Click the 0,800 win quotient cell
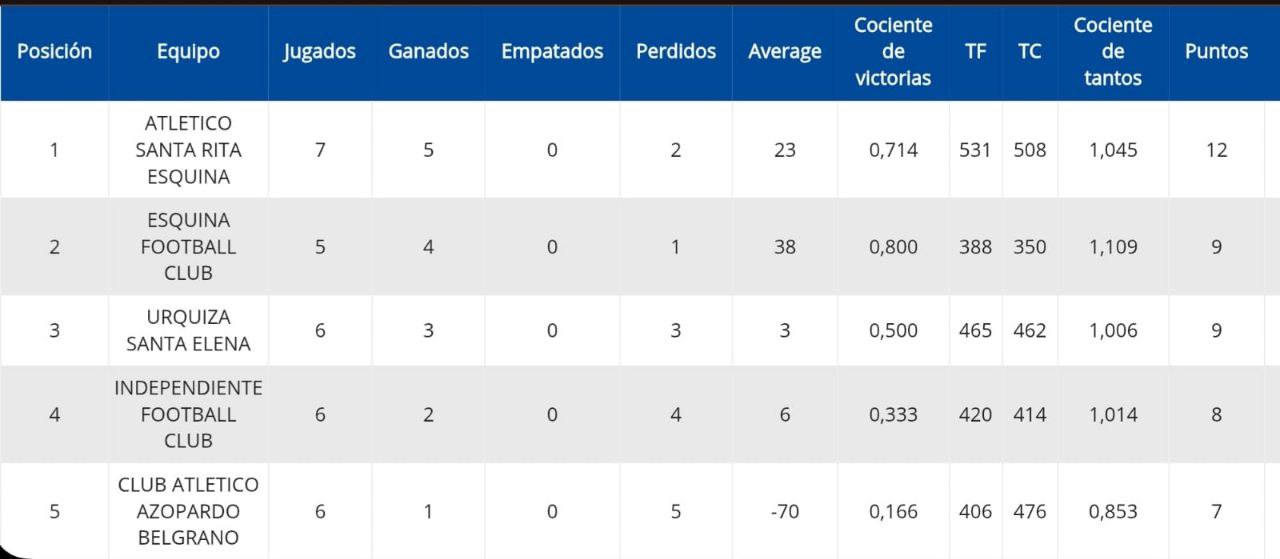The width and height of the screenshot is (1280, 559). click(893, 246)
